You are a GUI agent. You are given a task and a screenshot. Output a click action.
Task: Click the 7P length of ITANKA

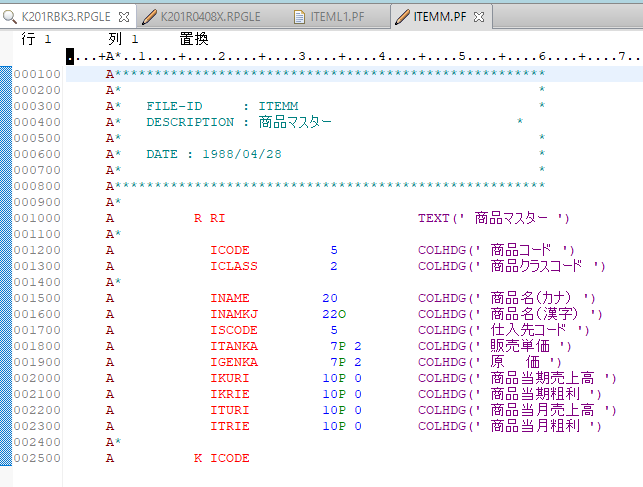(338, 346)
